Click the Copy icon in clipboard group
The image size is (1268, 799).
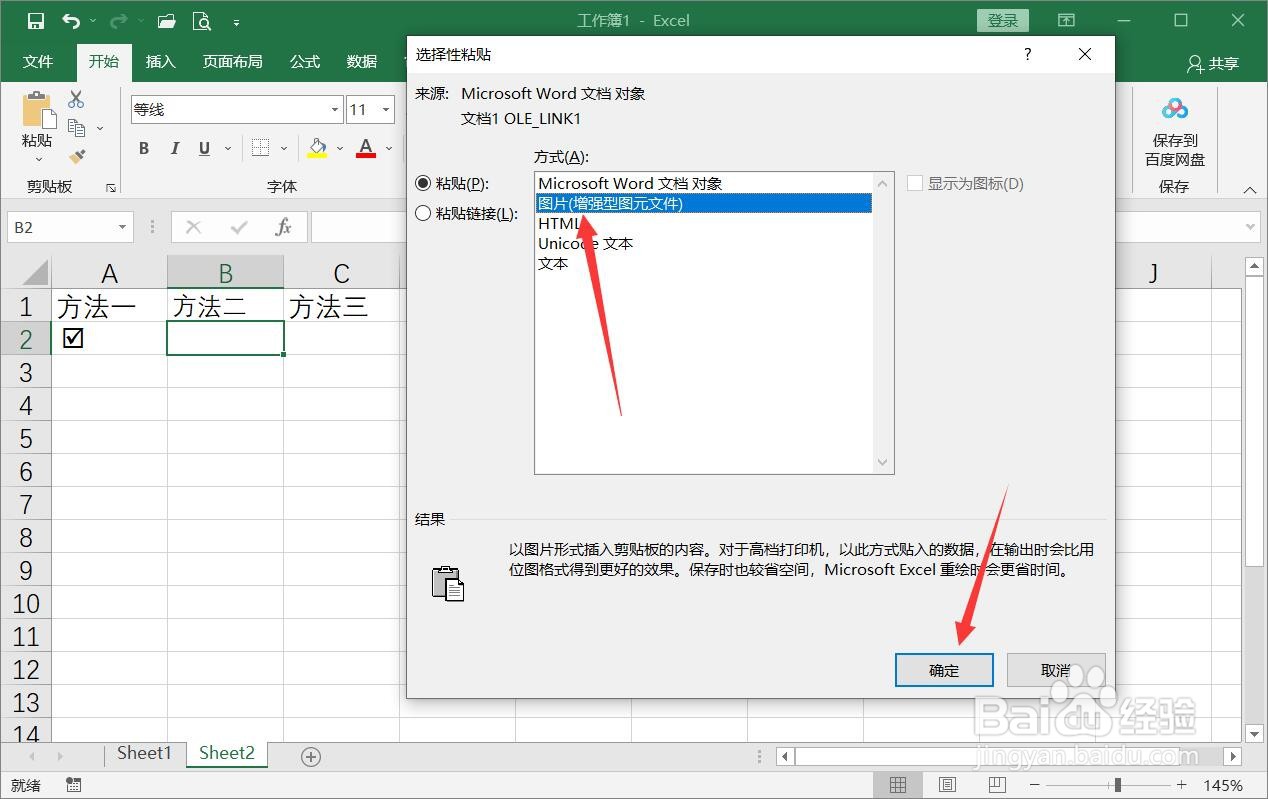(76, 128)
